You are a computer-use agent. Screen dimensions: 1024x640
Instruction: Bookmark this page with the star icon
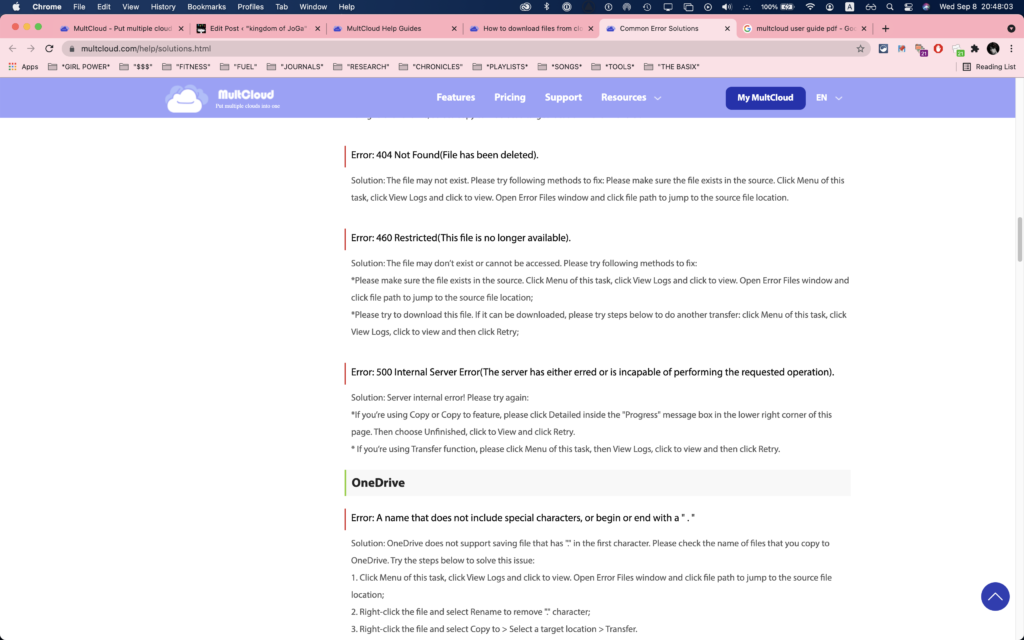pyautogui.click(x=860, y=48)
